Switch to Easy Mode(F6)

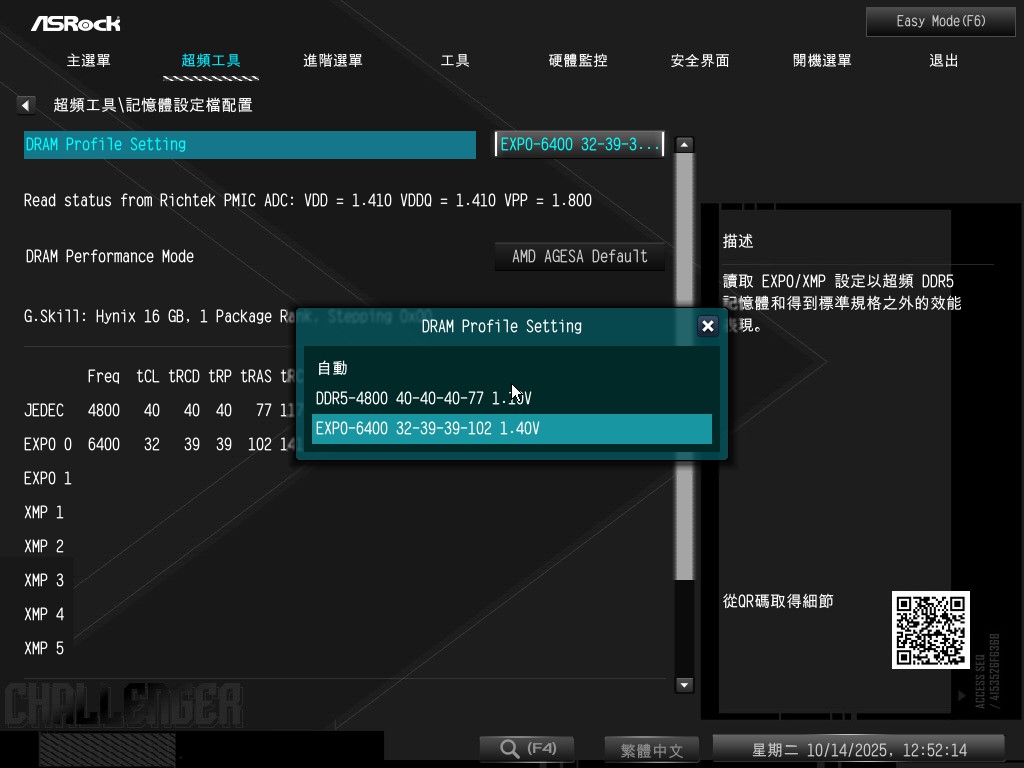(x=940, y=21)
